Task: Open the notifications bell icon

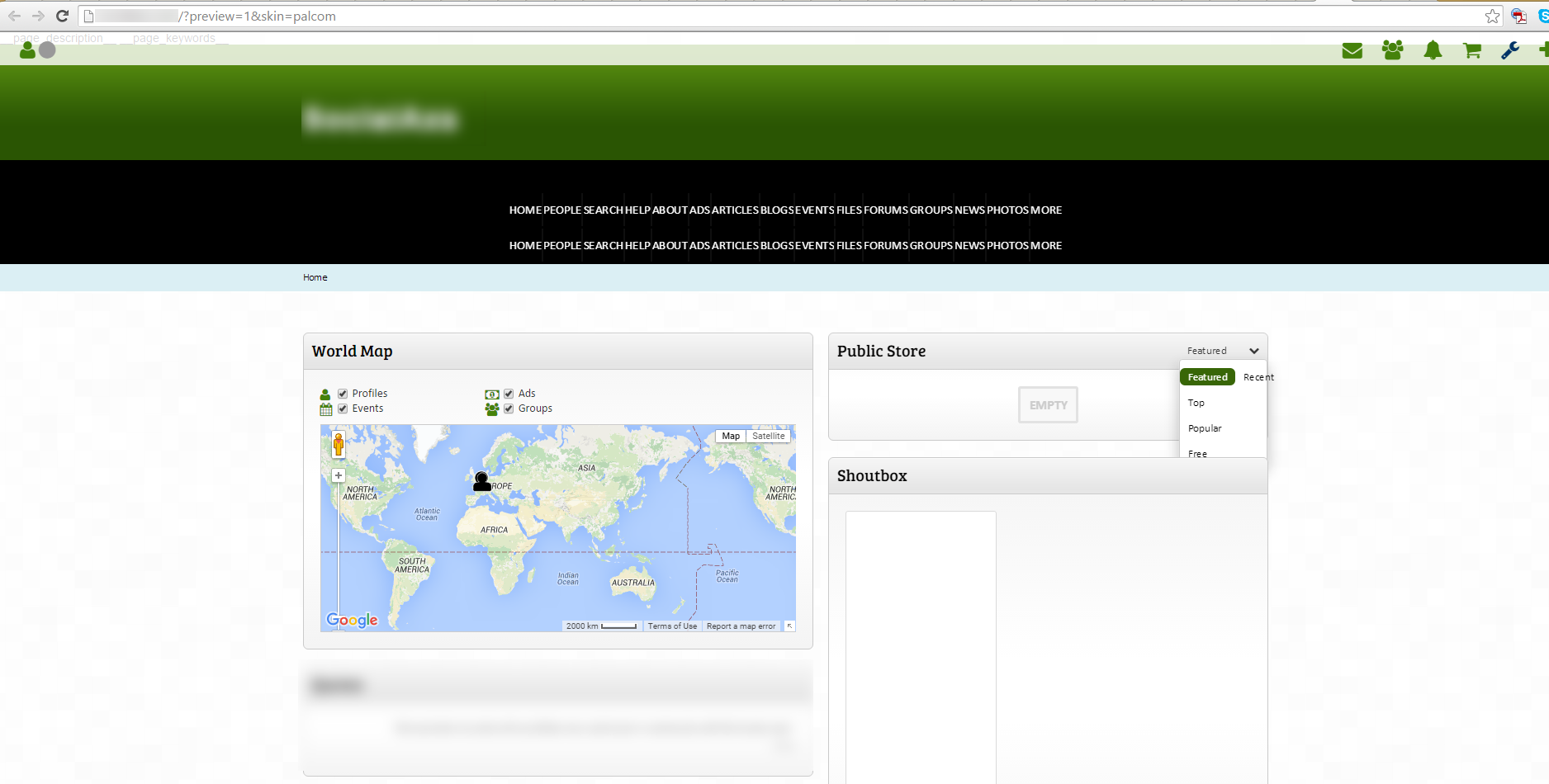Action: pyautogui.click(x=1433, y=51)
